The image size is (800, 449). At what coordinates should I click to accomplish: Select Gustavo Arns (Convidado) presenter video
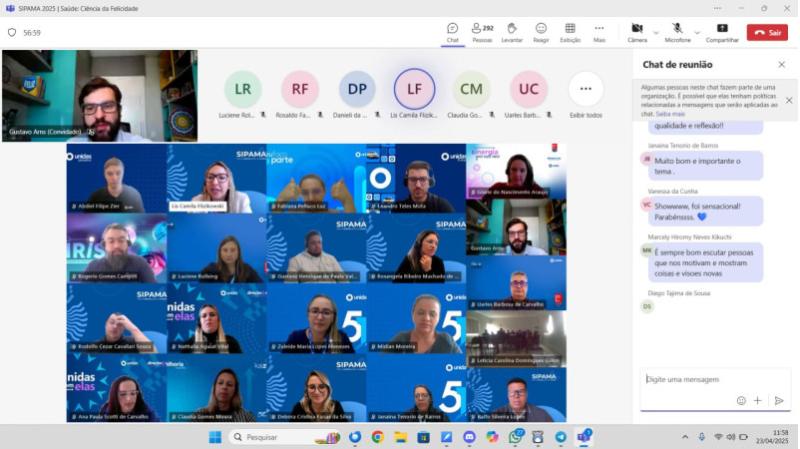coord(99,95)
